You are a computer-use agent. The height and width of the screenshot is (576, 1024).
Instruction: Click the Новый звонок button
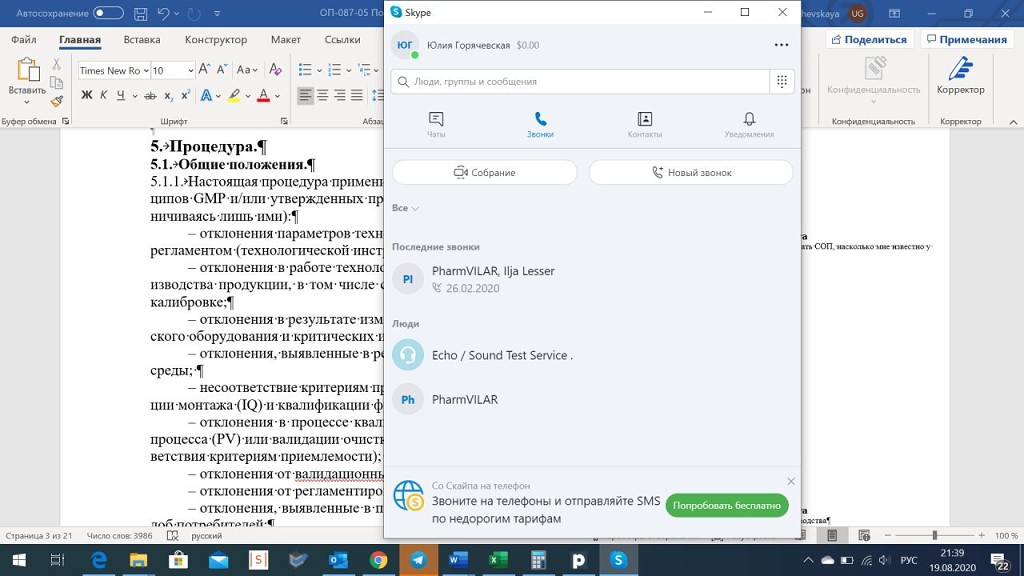[691, 172]
